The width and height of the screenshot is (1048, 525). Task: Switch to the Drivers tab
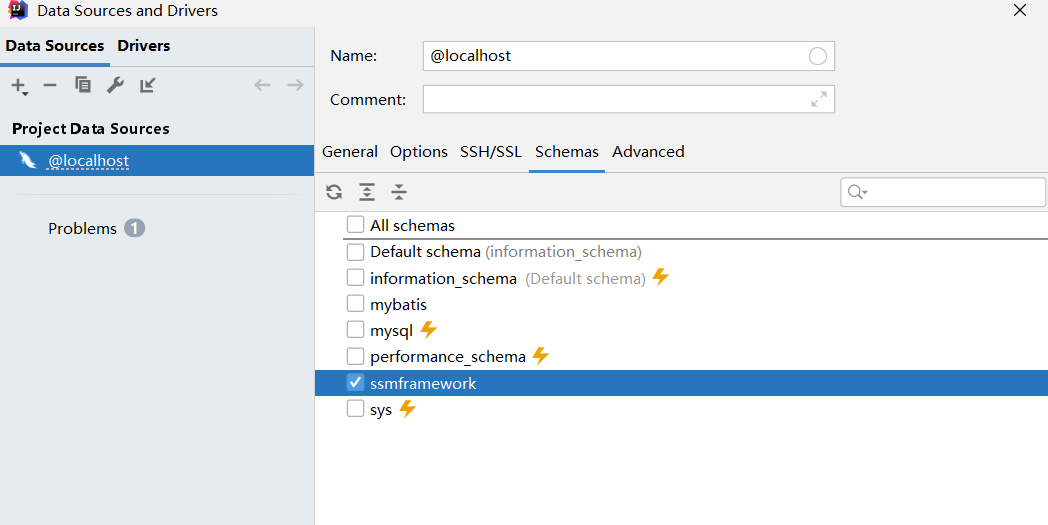click(144, 46)
